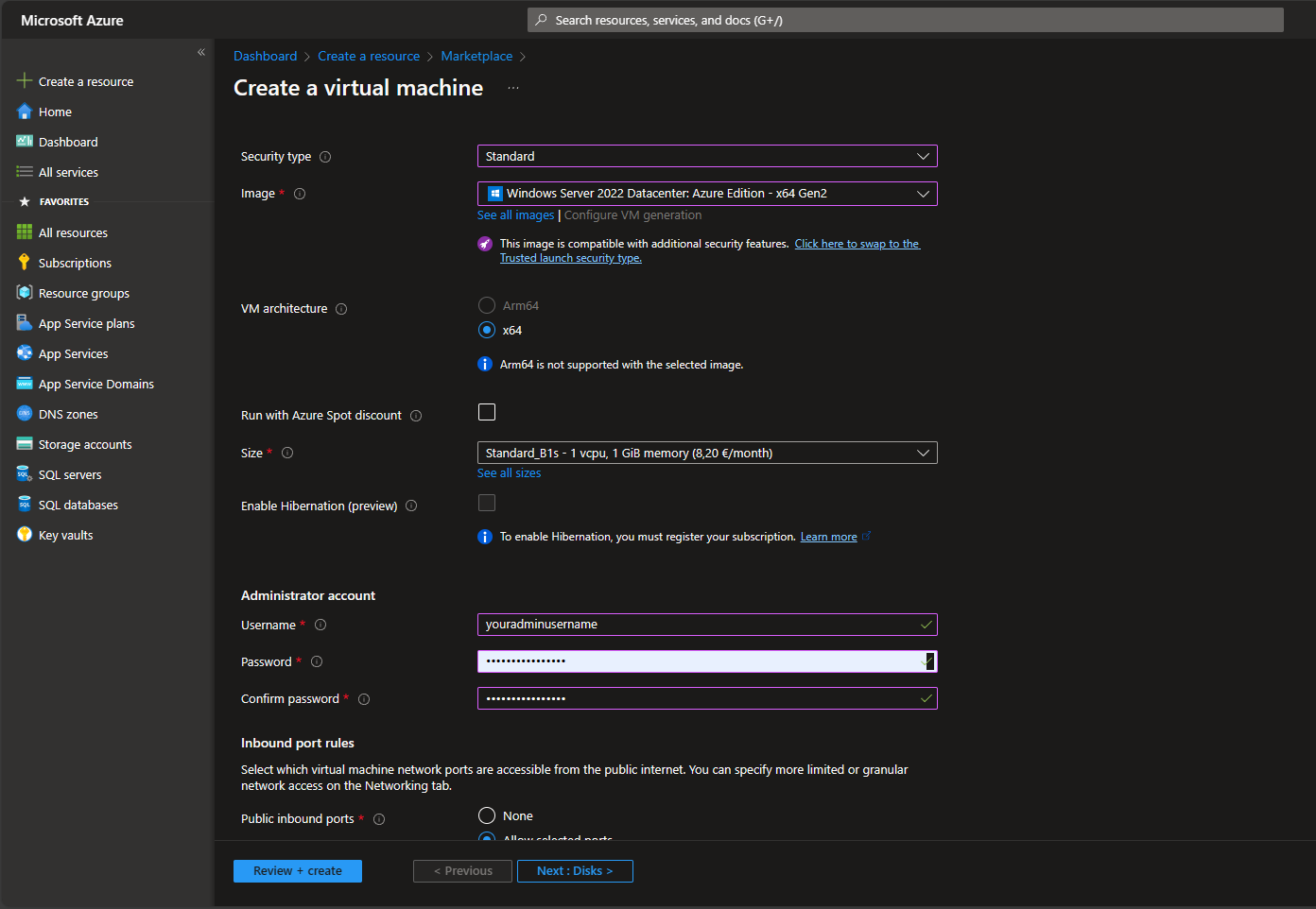The image size is (1316, 909).
Task: Click the All services list icon
Action: click(x=25, y=172)
